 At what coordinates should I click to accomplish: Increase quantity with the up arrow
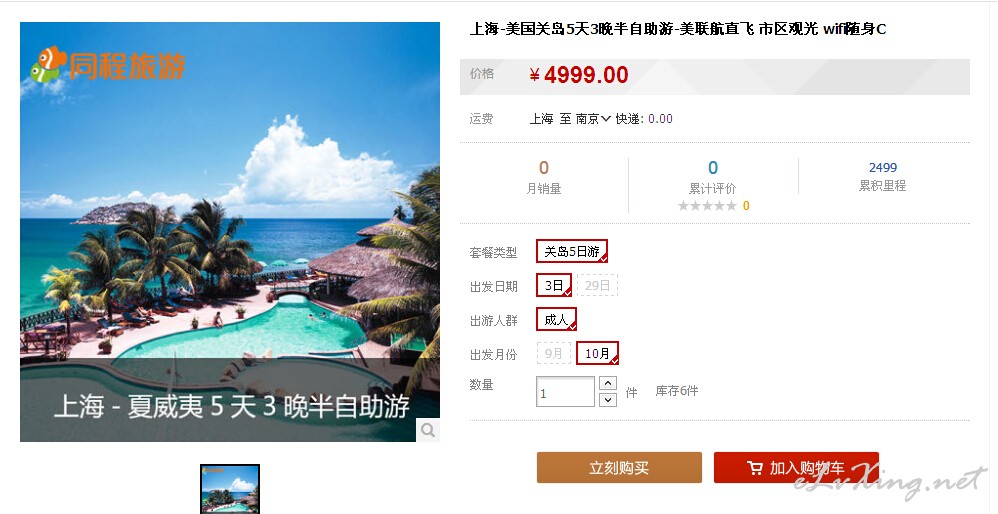608,383
